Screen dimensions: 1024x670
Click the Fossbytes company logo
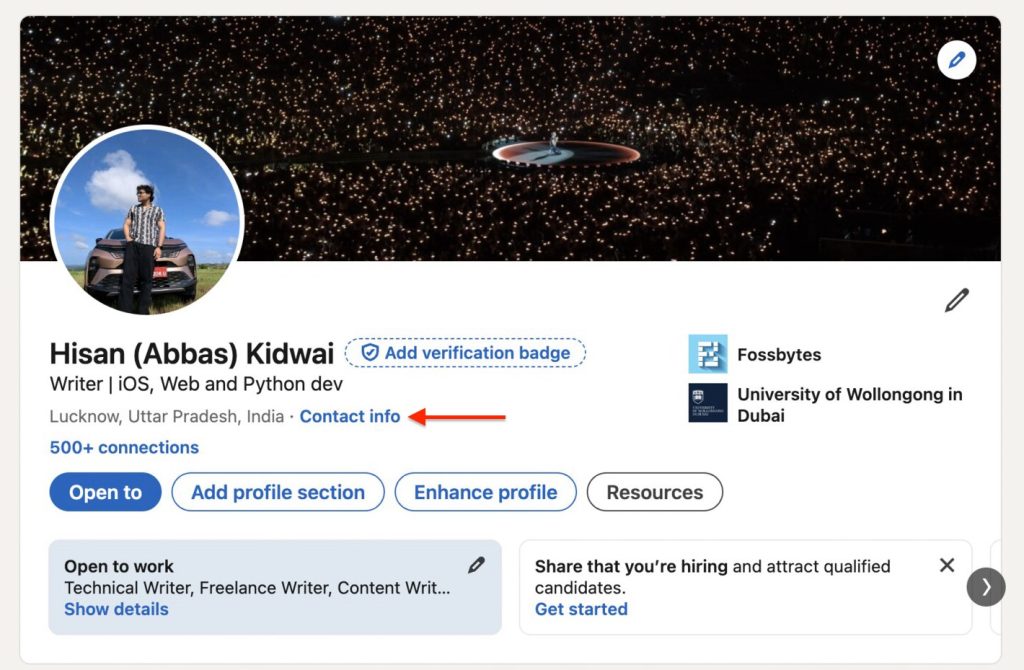[708, 354]
